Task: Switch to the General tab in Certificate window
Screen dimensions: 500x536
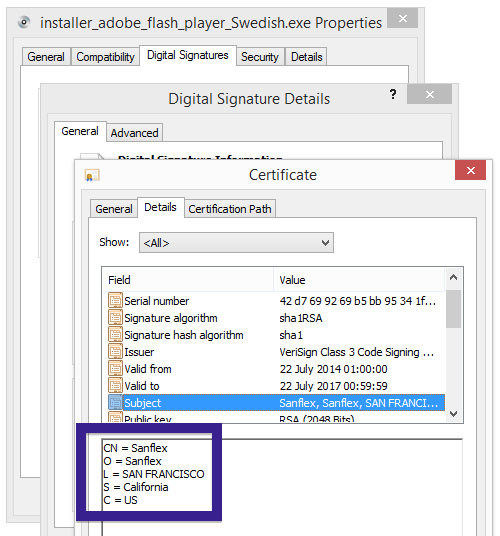Action: pyautogui.click(x=114, y=209)
